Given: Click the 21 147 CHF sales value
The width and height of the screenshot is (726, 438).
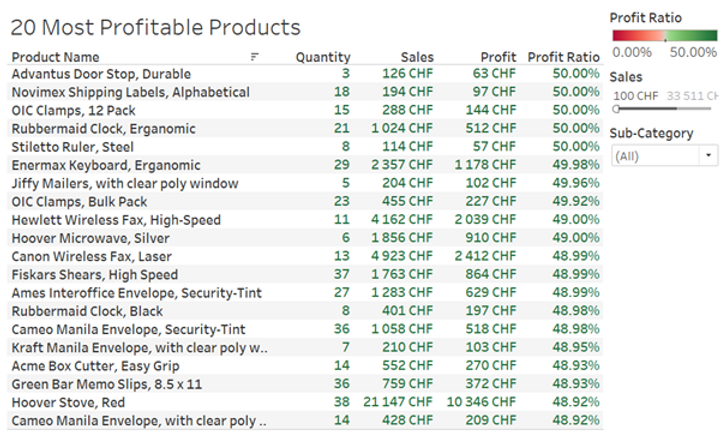Looking at the screenshot, I should click(398, 402).
